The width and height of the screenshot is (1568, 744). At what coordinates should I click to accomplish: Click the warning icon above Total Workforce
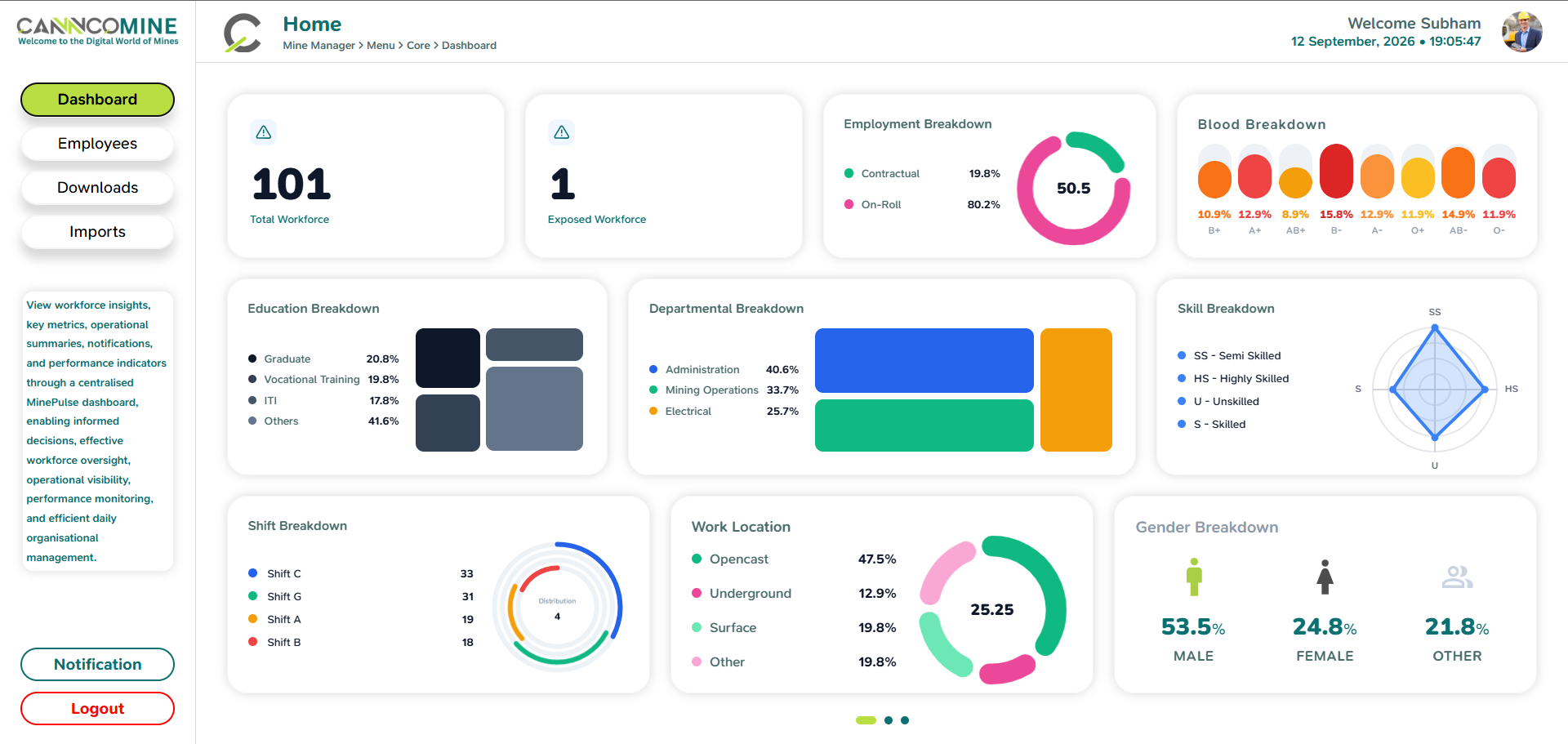264,132
